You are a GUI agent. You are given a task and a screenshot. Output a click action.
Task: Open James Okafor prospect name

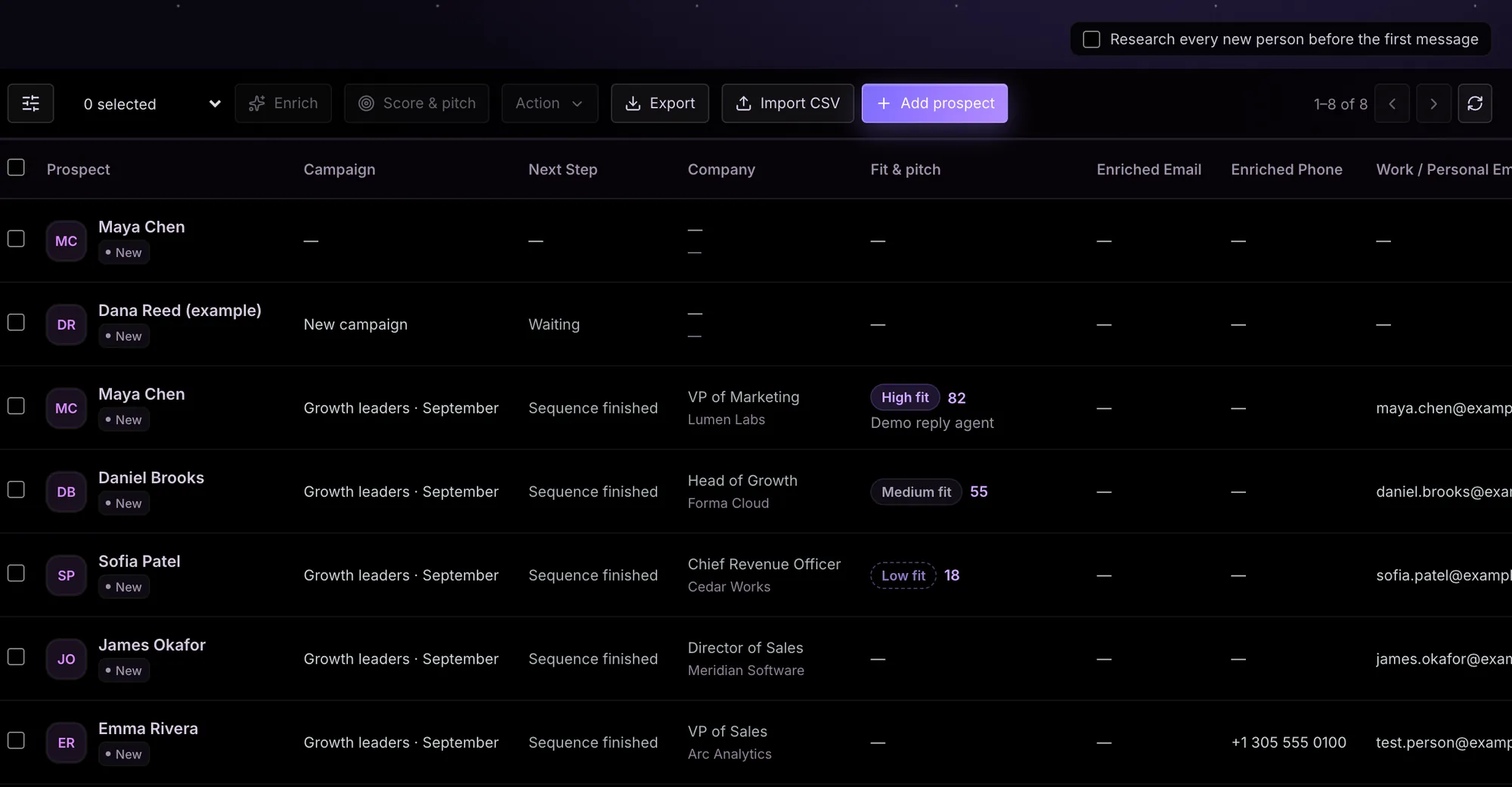click(x=152, y=645)
